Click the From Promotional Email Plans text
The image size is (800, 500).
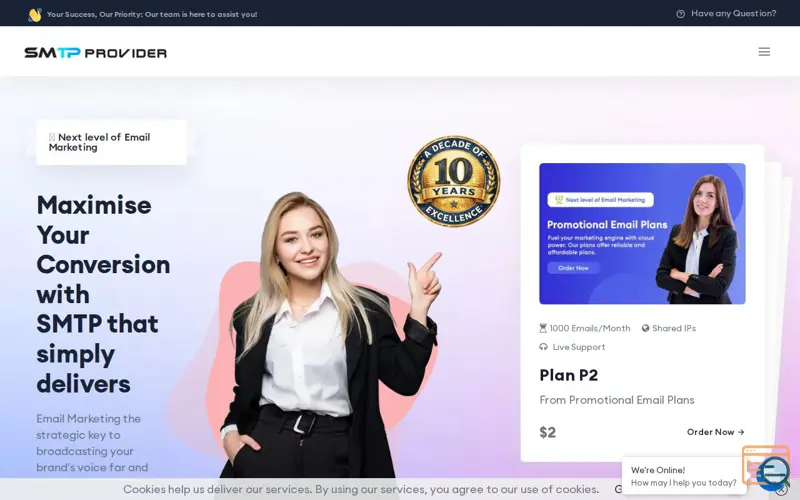pos(617,400)
